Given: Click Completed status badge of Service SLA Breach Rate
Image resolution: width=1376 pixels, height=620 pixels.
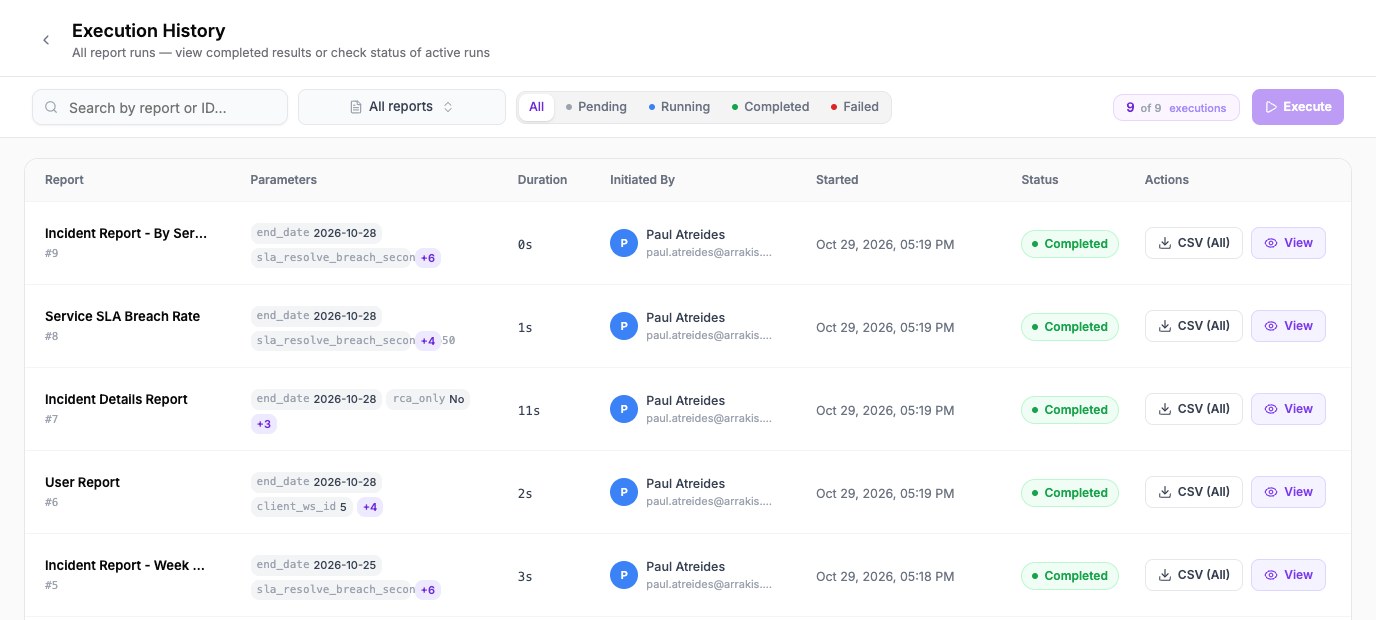Looking at the screenshot, I should pos(1069,327).
